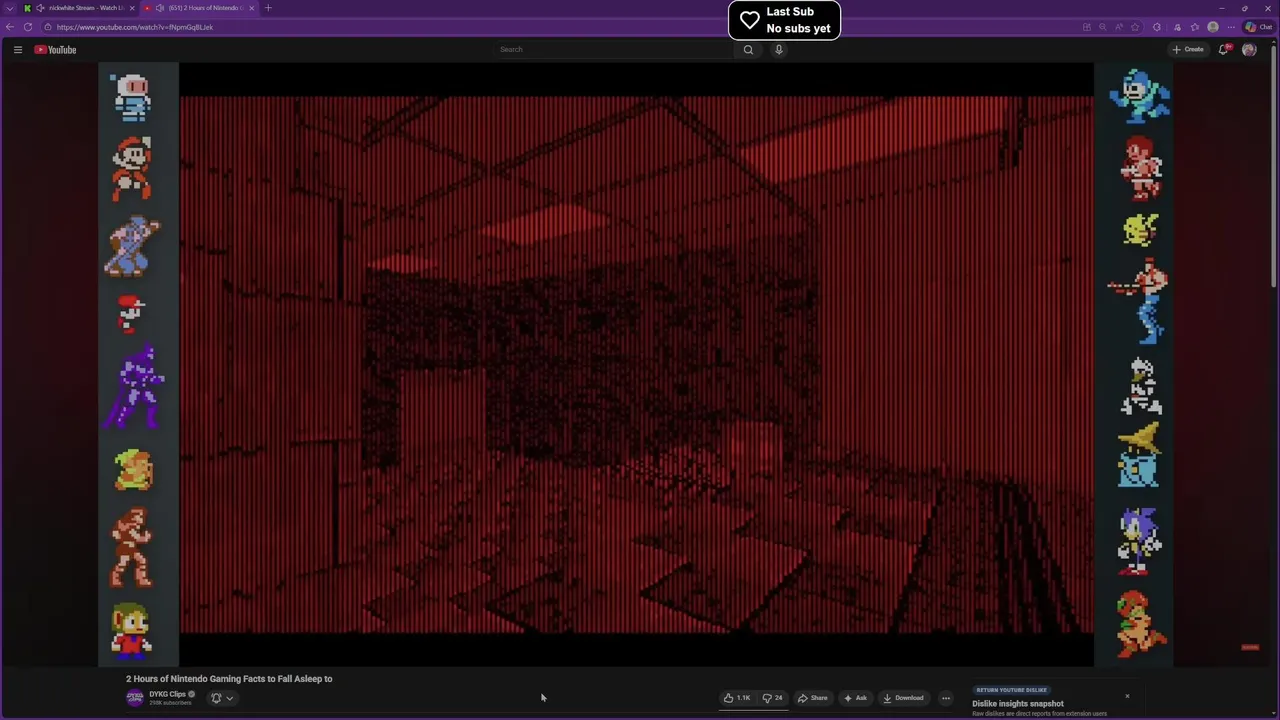Open the Copilot Chat button
1280x720 pixels.
tap(1258, 27)
